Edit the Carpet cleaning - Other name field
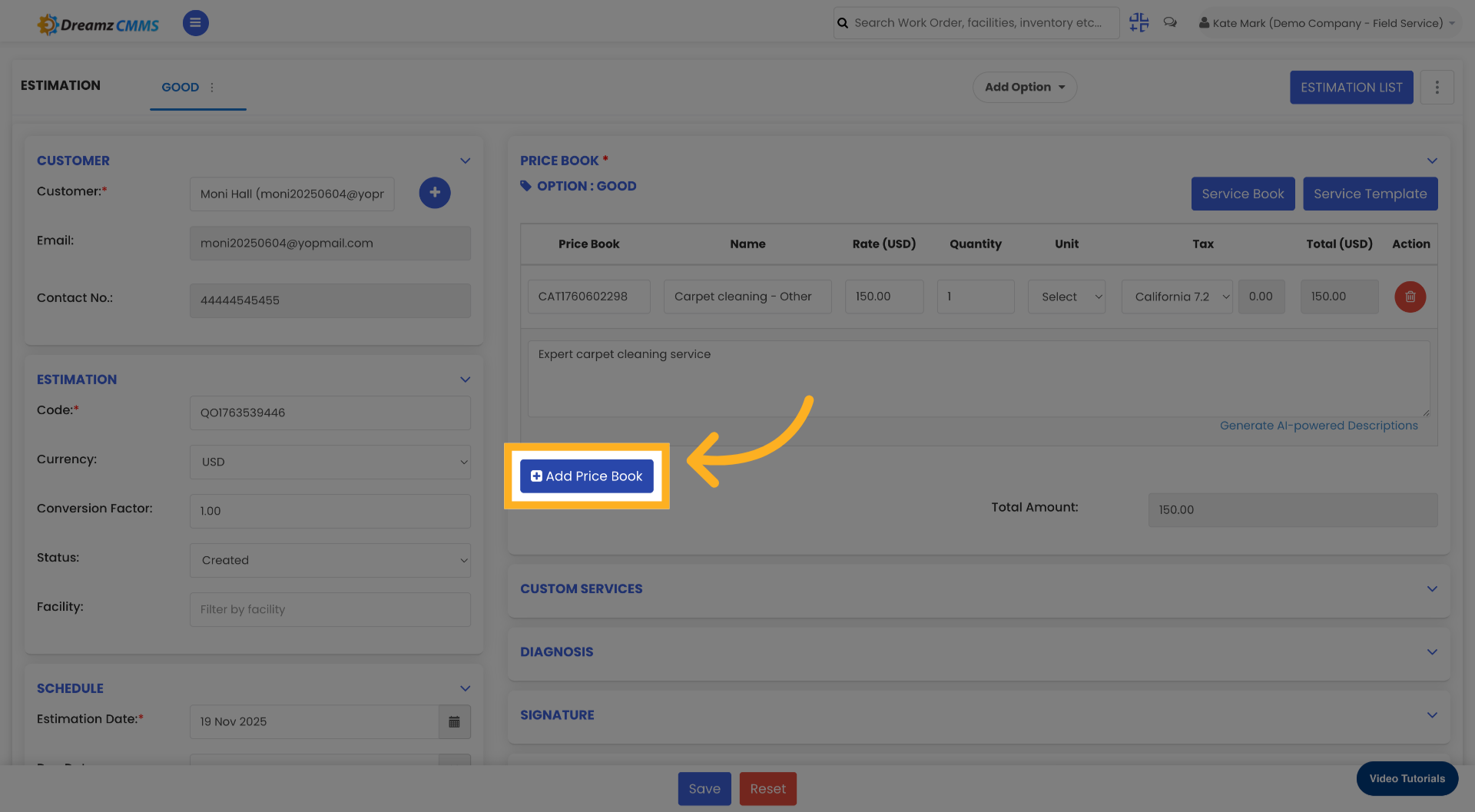 747,297
